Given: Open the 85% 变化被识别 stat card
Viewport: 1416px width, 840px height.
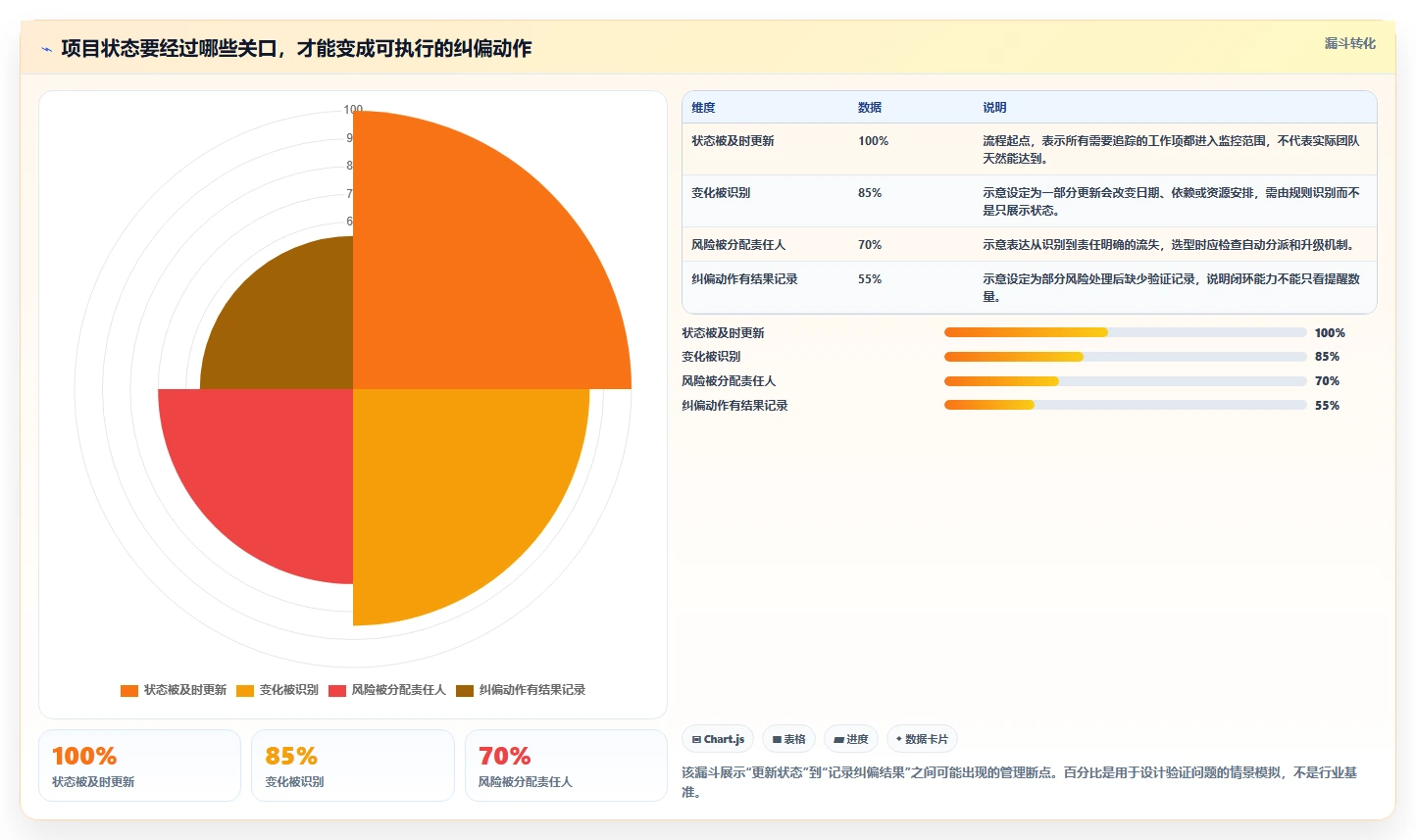Looking at the screenshot, I should pyautogui.click(x=353, y=766).
